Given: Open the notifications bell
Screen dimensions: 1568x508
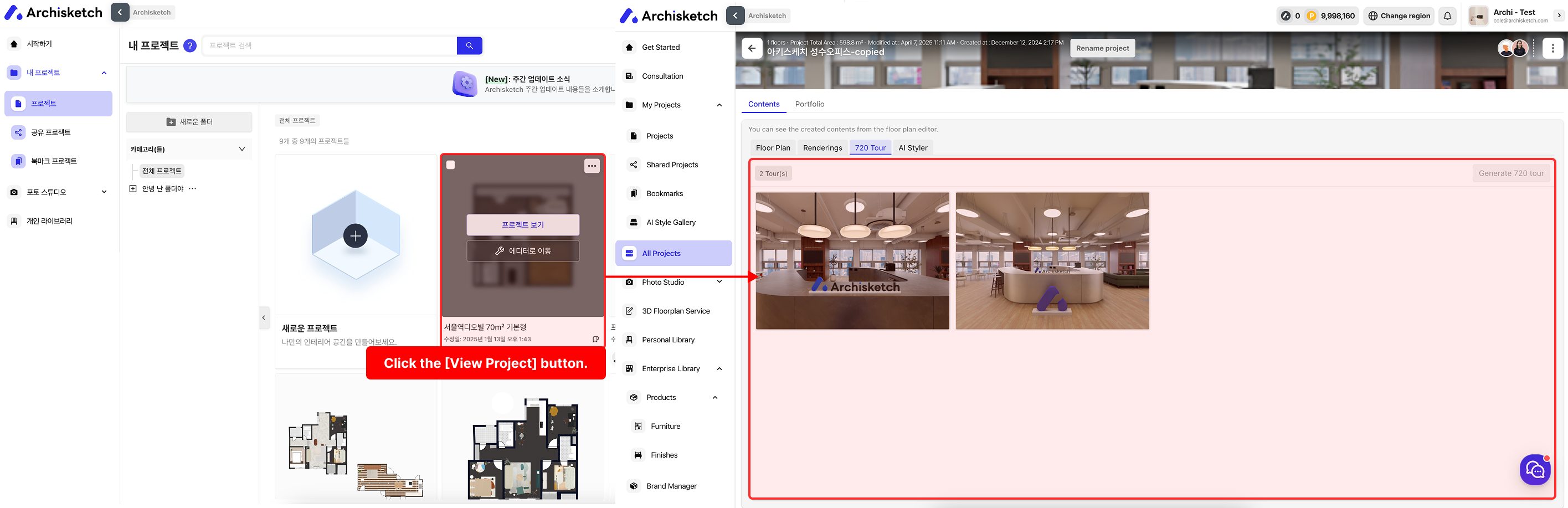Looking at the screenshot, I should coord(1447,16).
